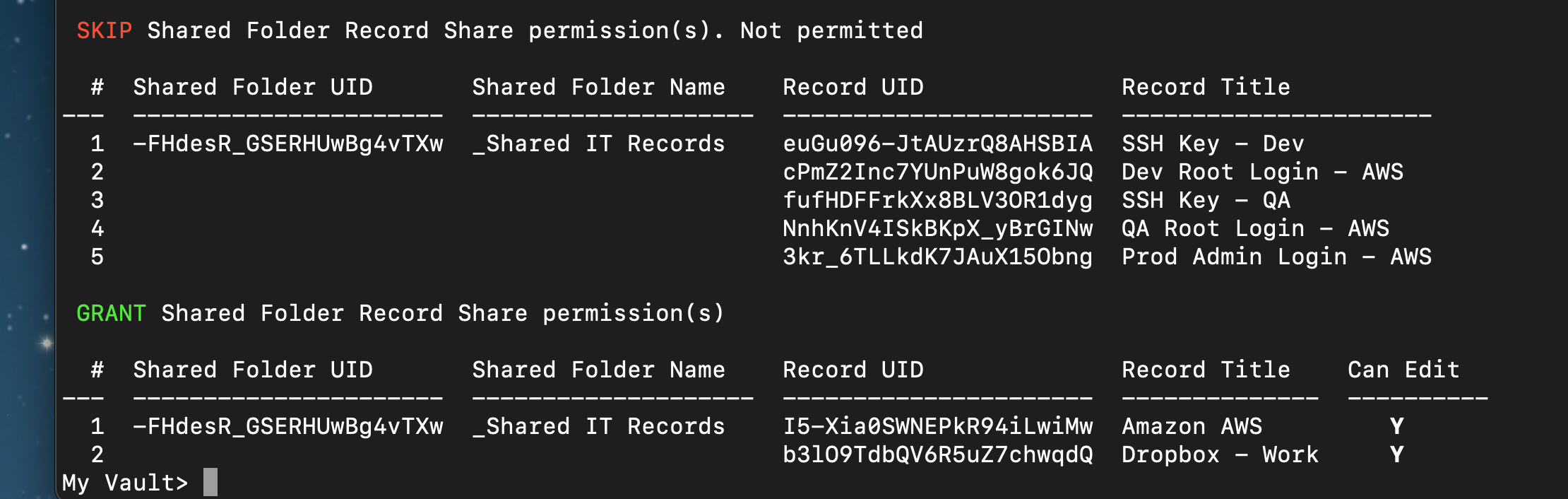Click the cursor block after My Vault prompt

210,482
